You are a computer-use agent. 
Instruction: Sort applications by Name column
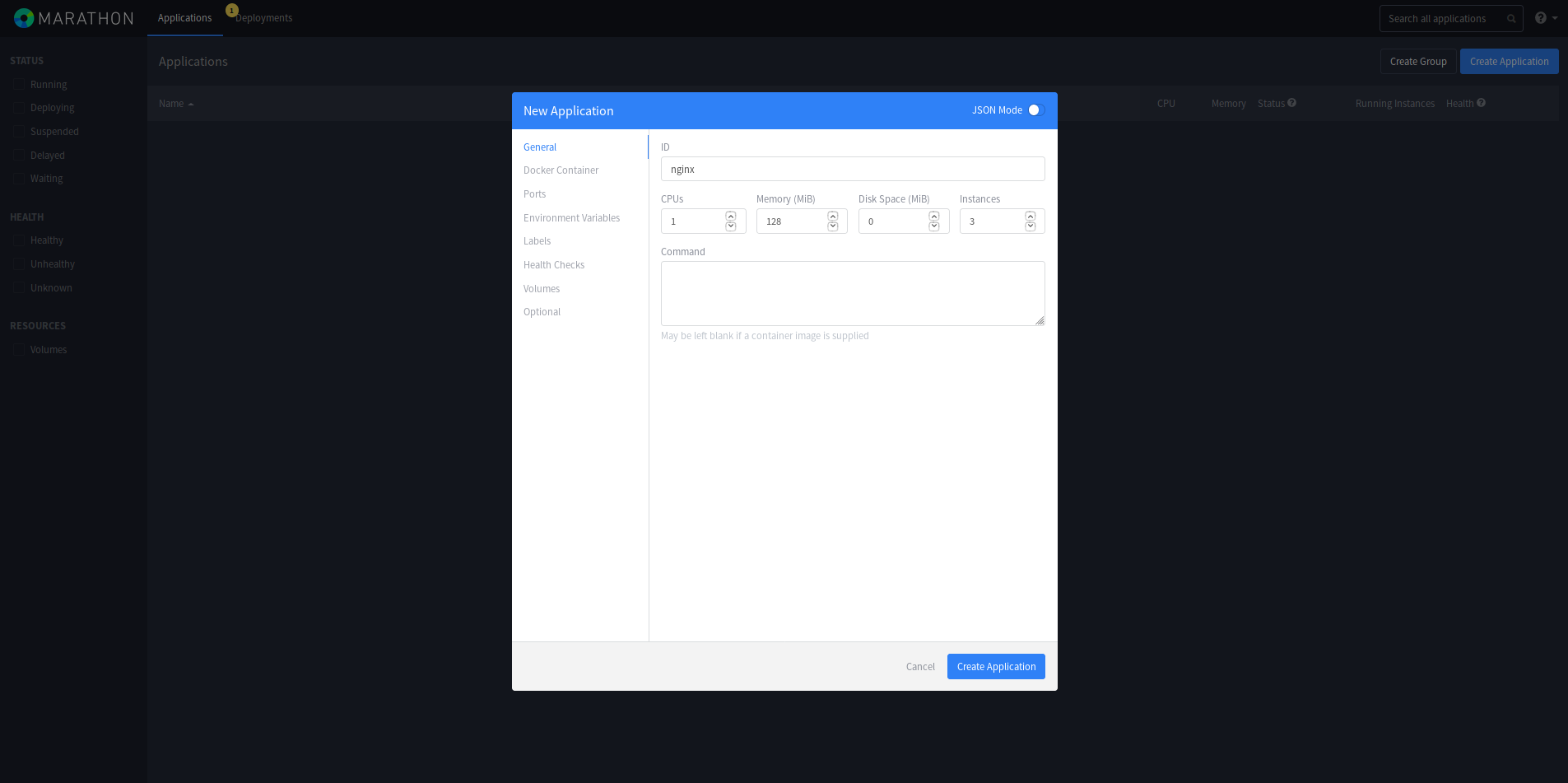click(176, 104)
